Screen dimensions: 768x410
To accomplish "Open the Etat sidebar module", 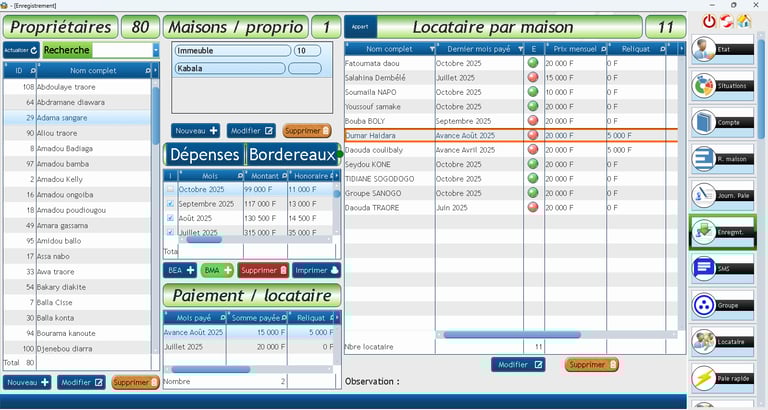I will [x=722, y=49].
